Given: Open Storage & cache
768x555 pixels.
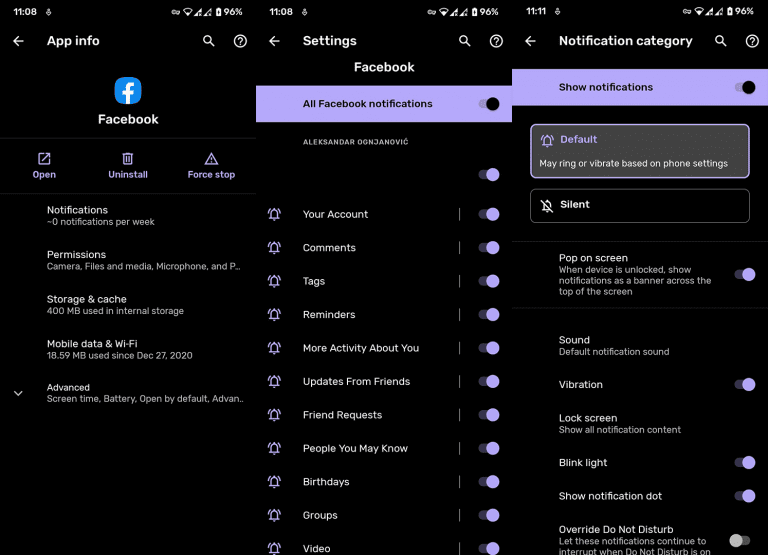Looking at the screenshot, I should pyautogui.click(x=128, y=305).
